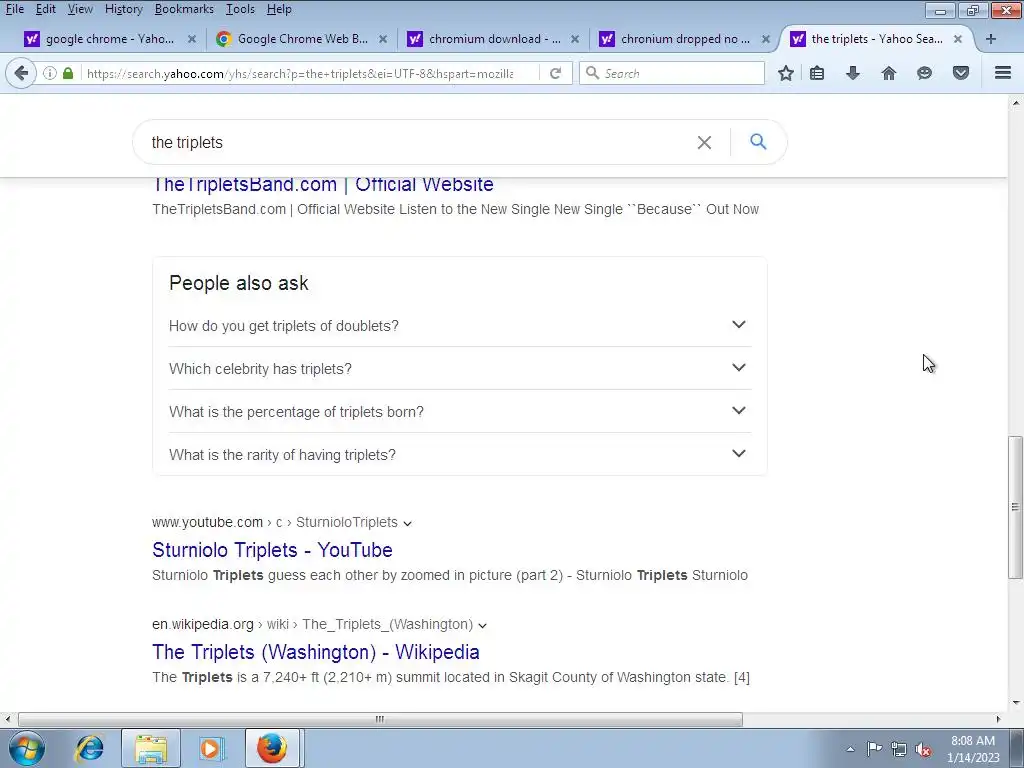Switch to 'chronium dropped no' tab
Viewport: 1024px width, 768px height.
(x=685, y=39)
